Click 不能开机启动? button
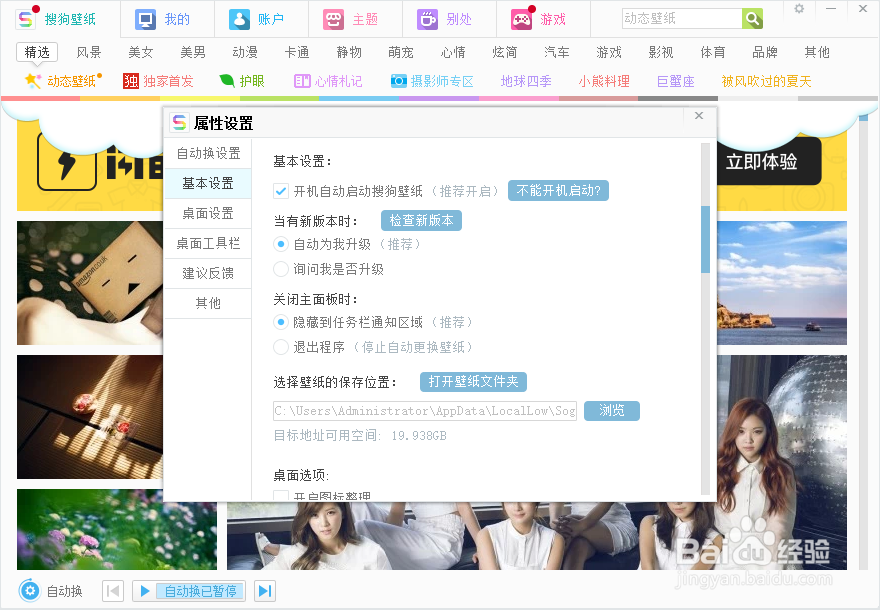 (558, 191)
